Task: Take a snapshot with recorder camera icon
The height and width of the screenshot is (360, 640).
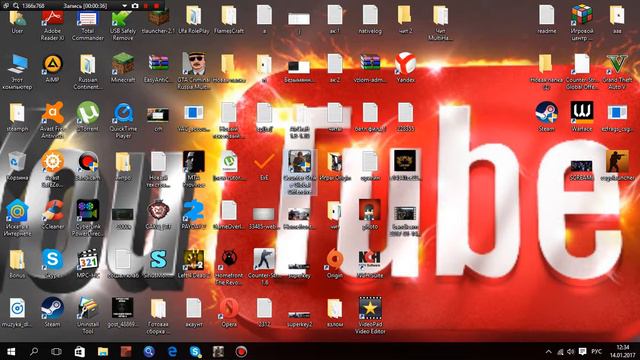Action: pos(135,6)
